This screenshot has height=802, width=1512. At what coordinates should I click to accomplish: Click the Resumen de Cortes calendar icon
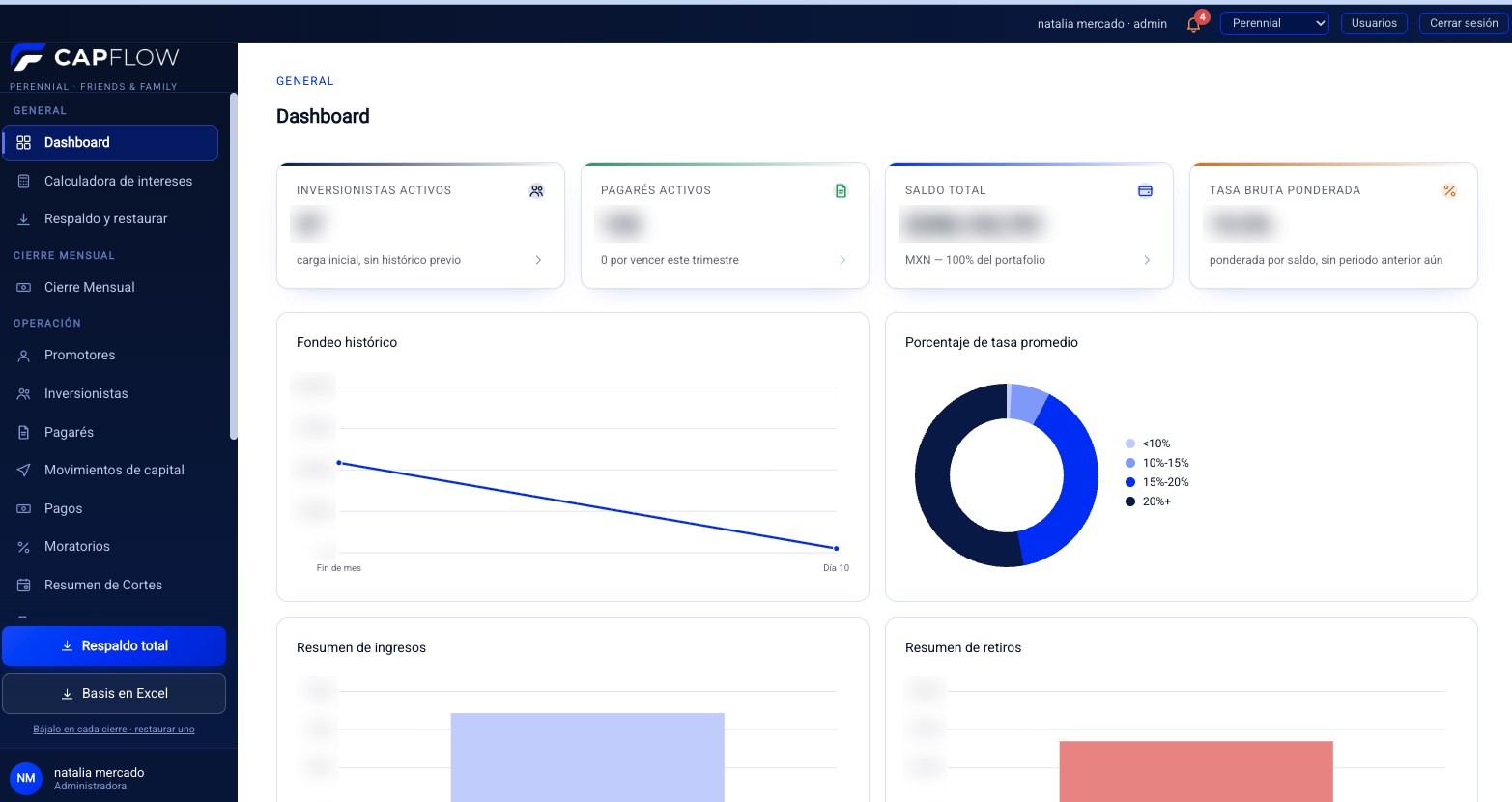[24, 586]
